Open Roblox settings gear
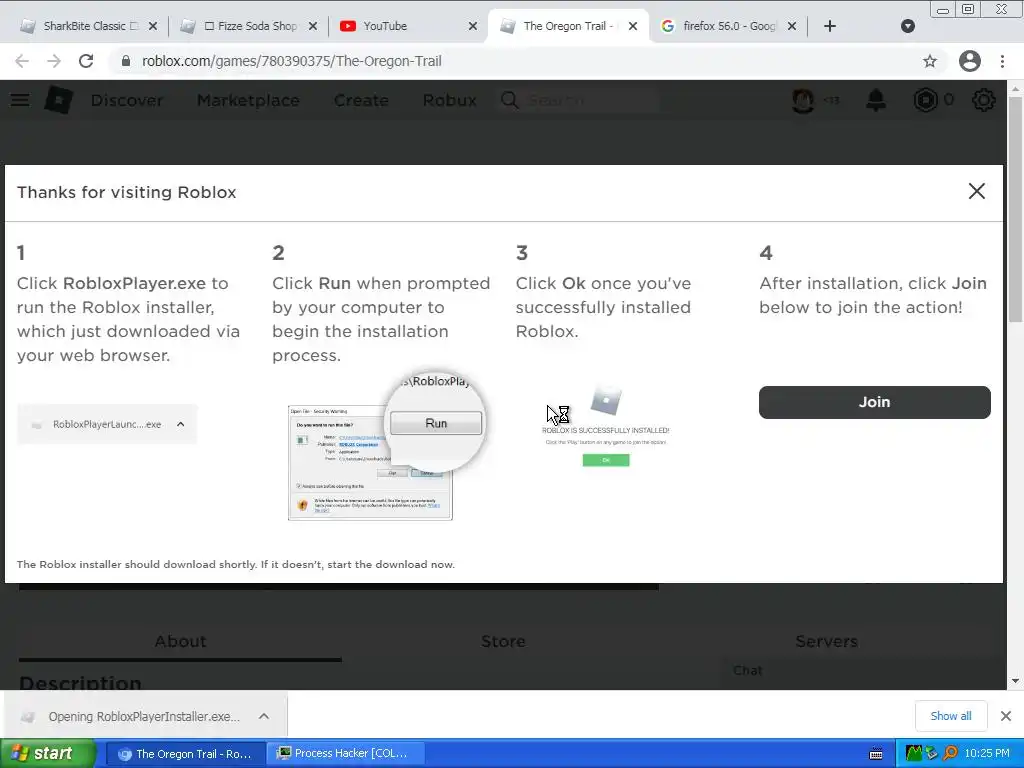The image size is (1024, 768). (984, 100)
